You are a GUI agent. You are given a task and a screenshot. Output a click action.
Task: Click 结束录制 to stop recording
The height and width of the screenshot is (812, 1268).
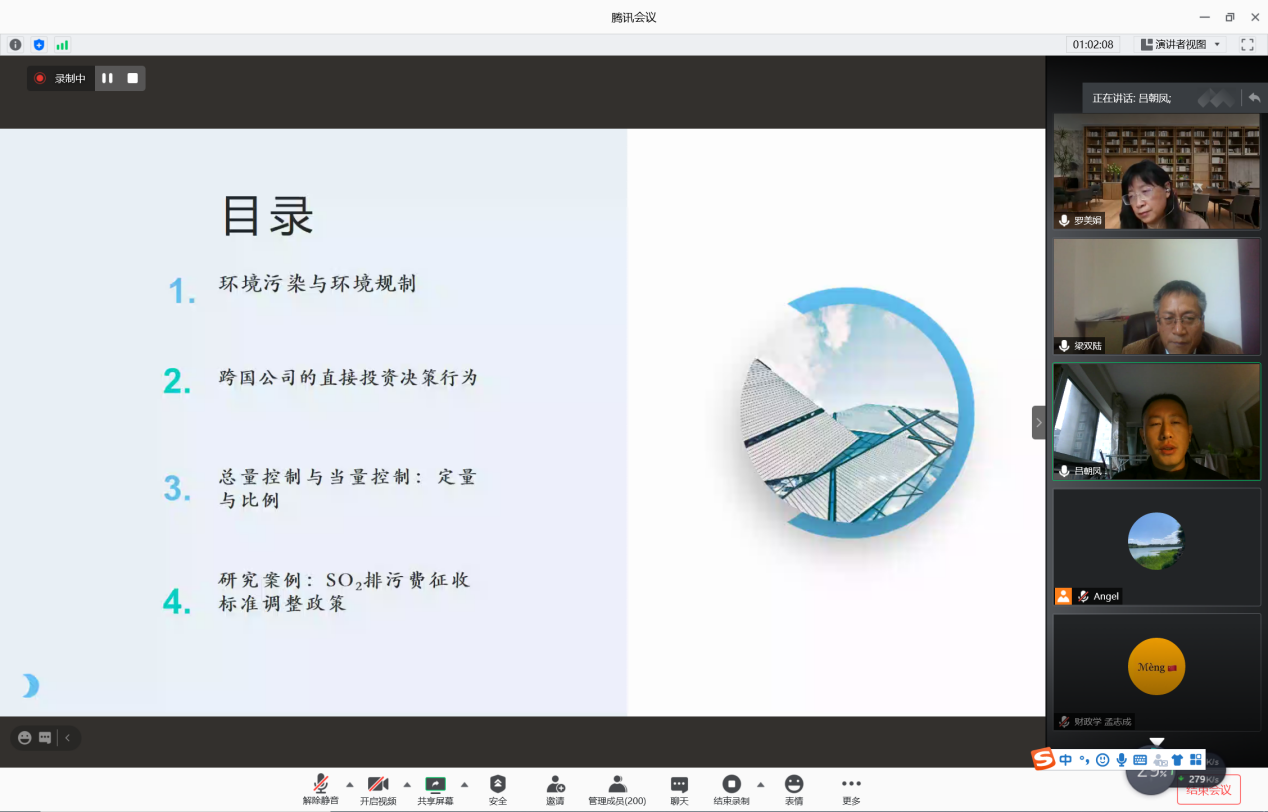click(x=731, y=785)
